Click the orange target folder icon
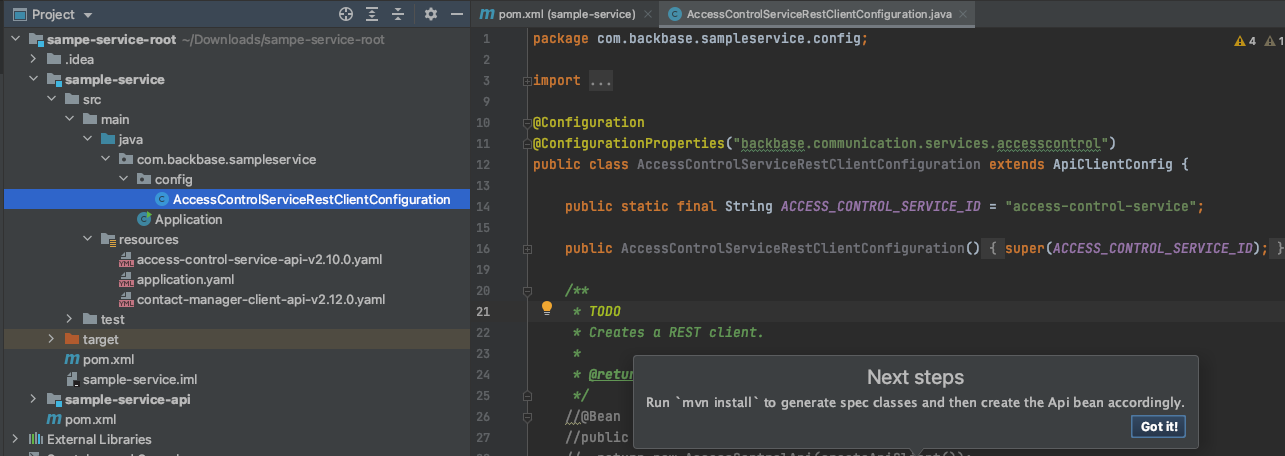Image resolution: width=1285 pixels, height=456 pixels. click(x=71, y=339)
